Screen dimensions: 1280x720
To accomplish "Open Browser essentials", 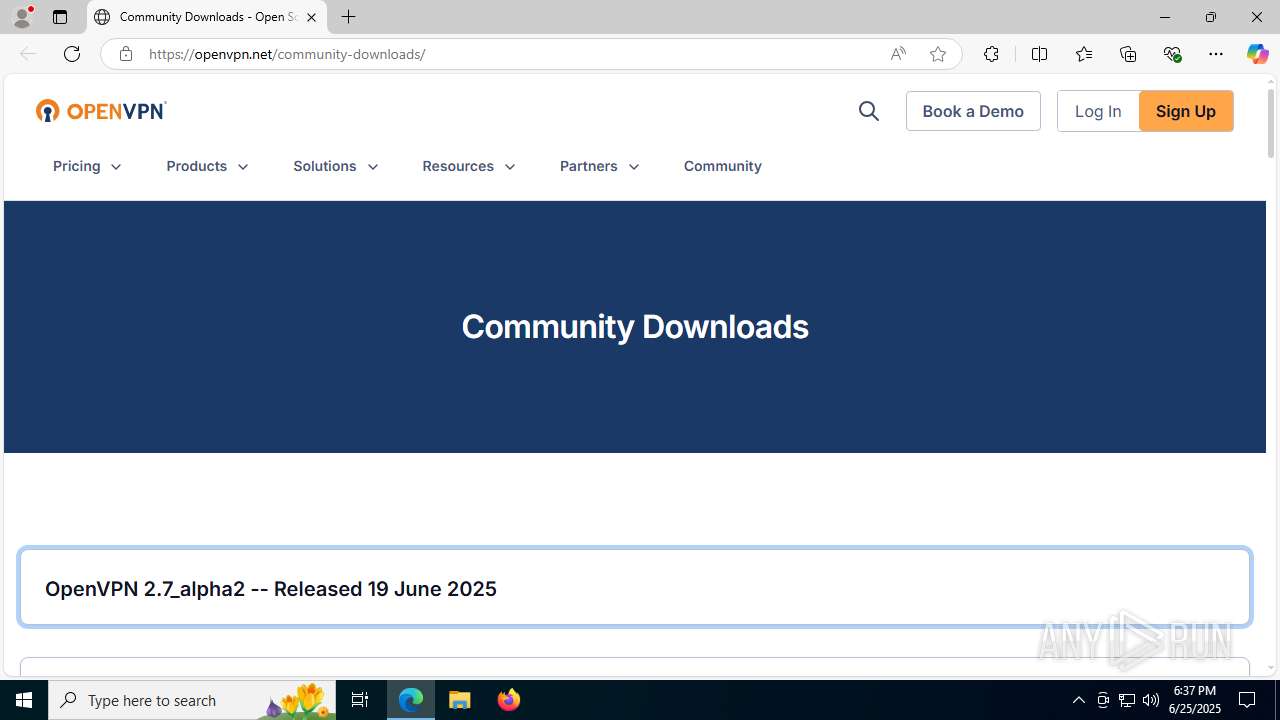I will tap(1172, 54).
